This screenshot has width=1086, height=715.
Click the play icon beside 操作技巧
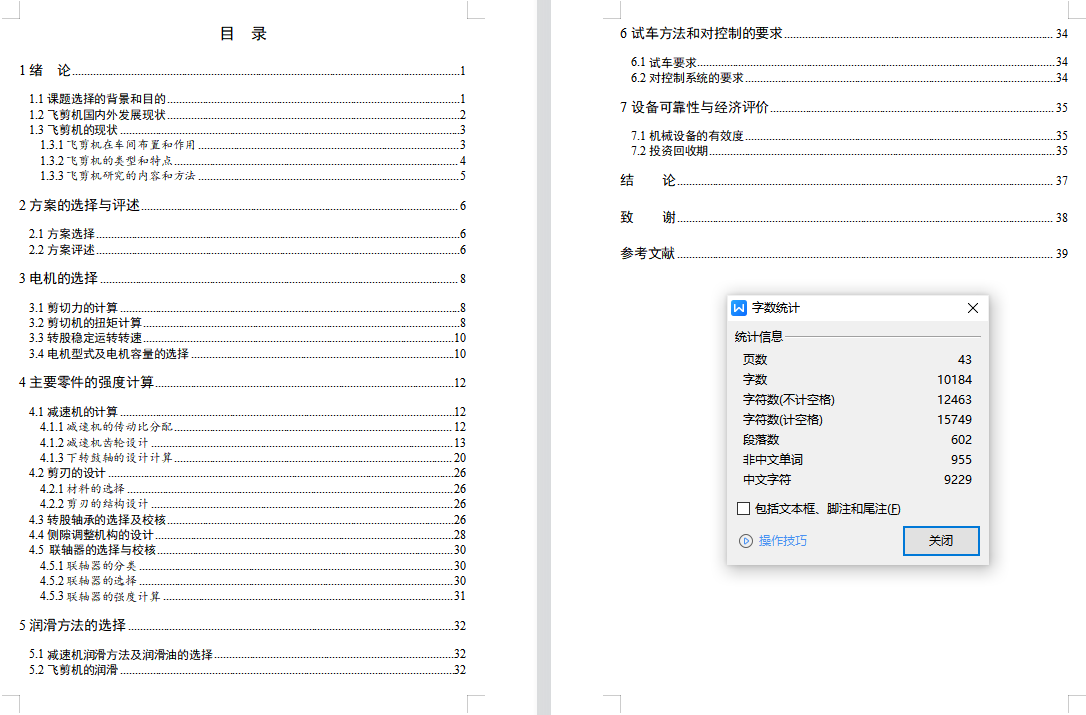tap(745, 541)
